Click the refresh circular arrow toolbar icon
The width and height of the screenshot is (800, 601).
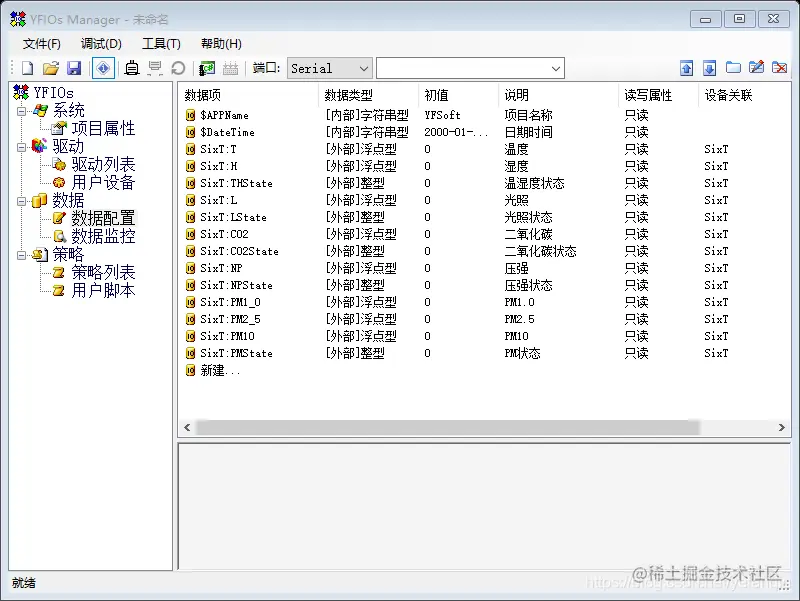point(178,68)
